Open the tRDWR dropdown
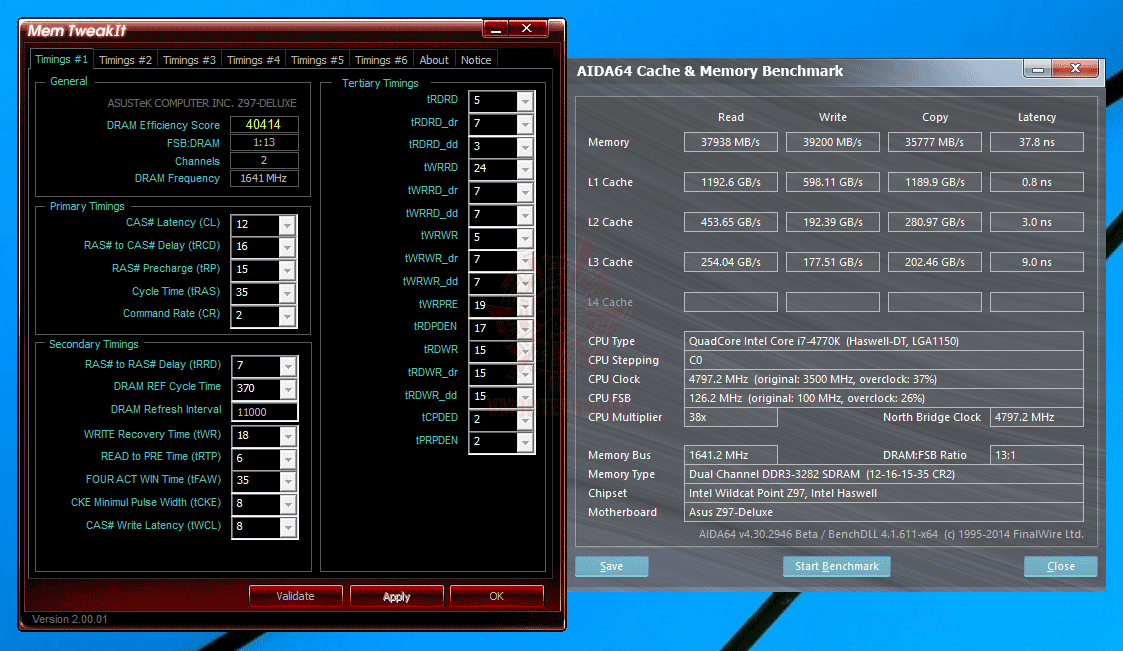Viewport: 1123px width, 651px height. point(525,351)
